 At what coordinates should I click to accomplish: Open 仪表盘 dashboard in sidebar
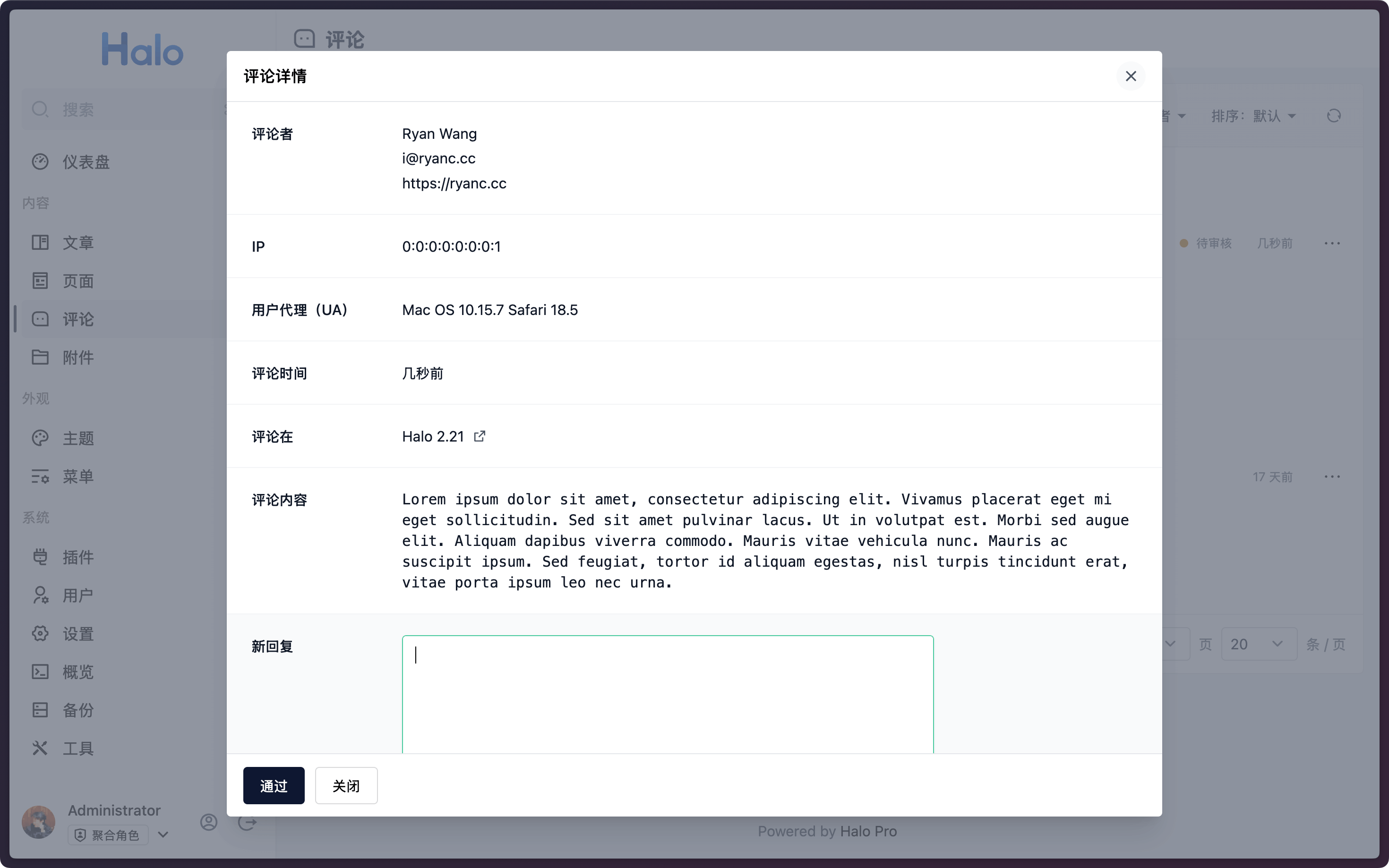click(x=86, y=162)
